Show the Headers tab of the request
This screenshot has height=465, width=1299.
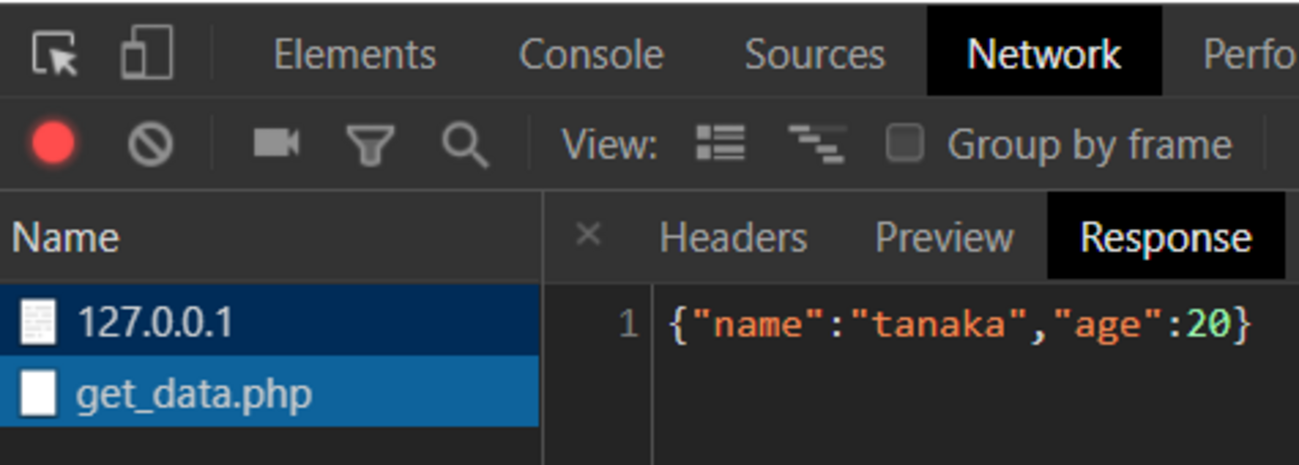click(x=733, y=238)
